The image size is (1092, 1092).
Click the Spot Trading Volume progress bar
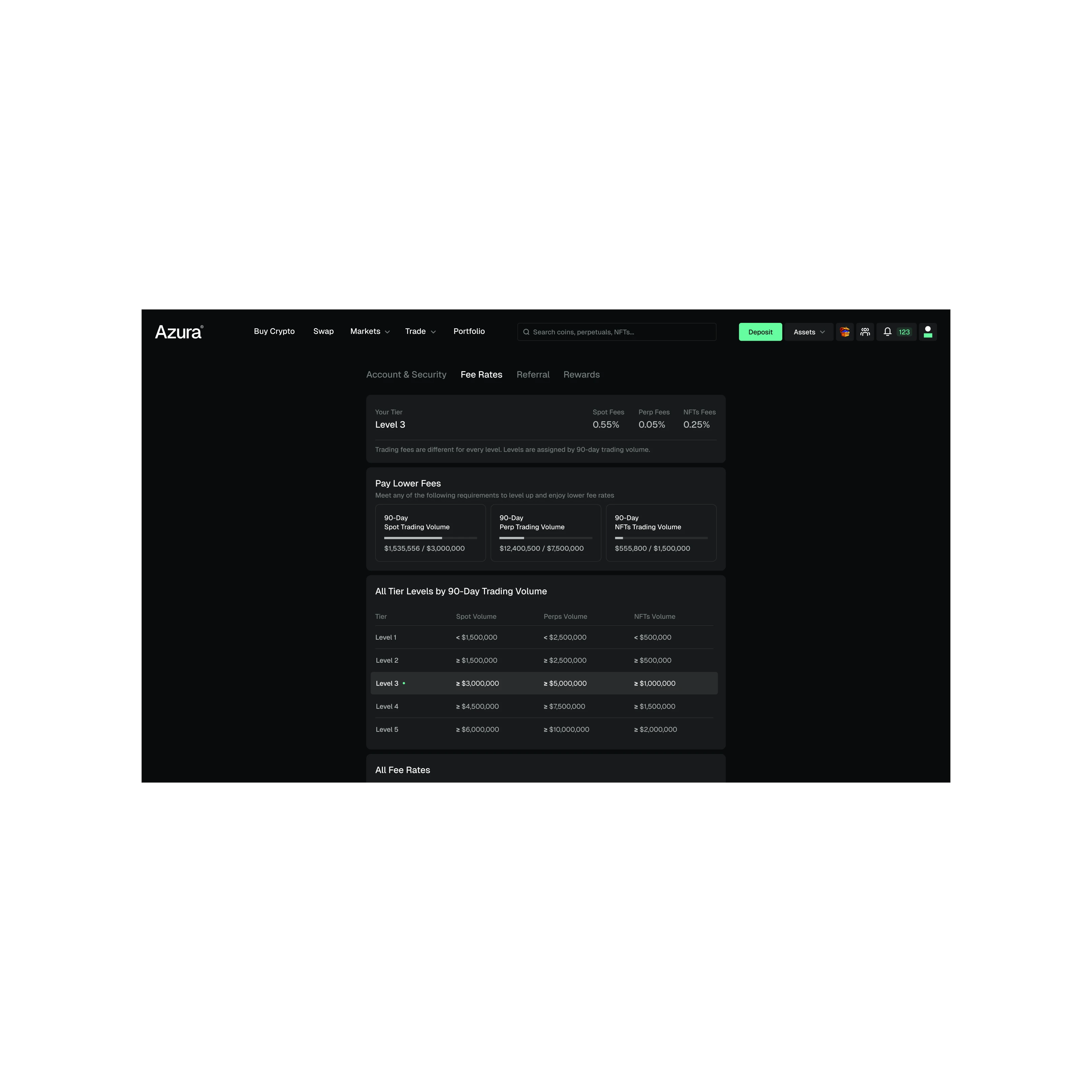point(430,538)
